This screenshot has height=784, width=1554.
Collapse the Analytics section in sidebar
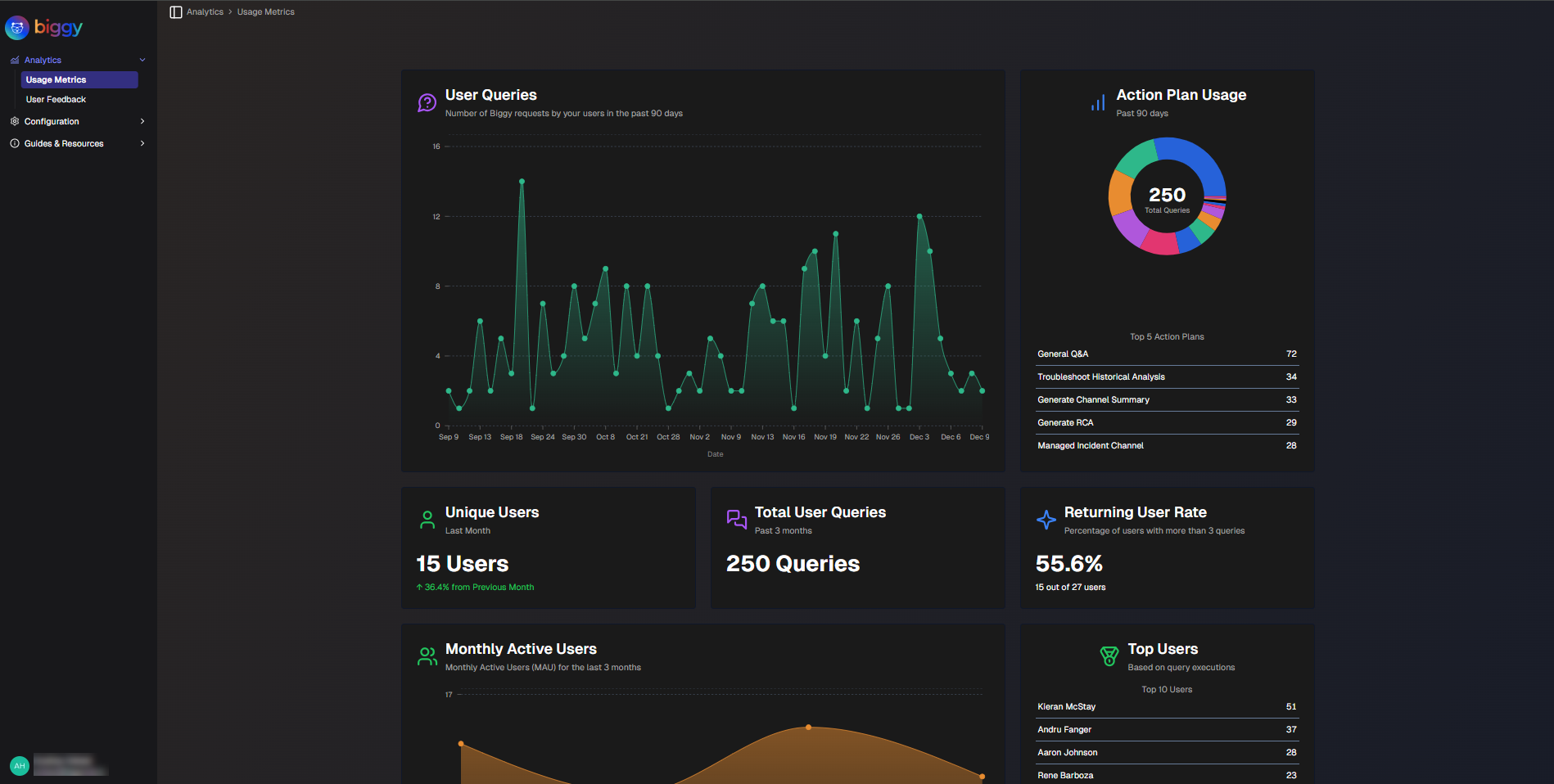(x=142, y=59)
